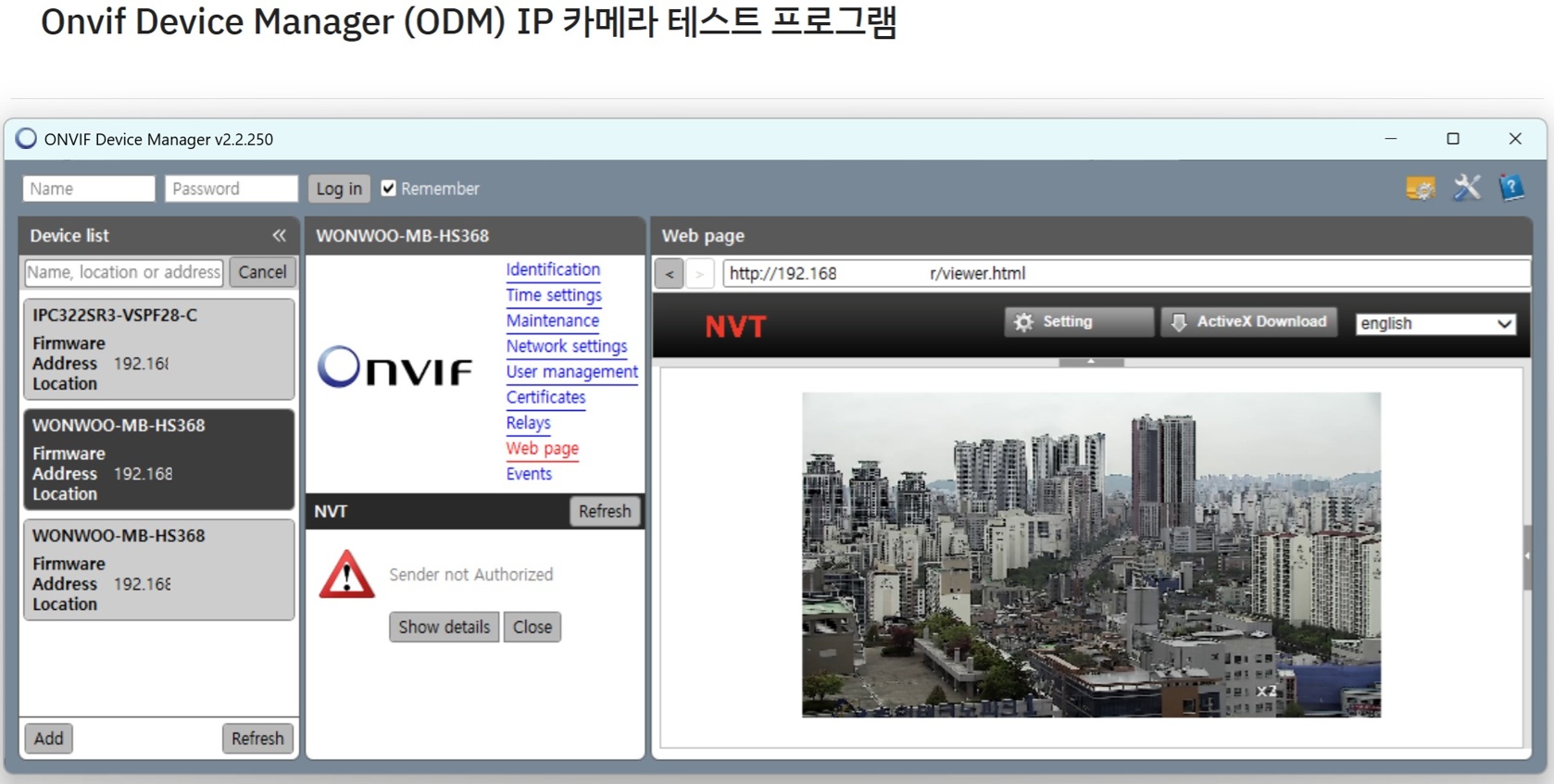Open the User management link

(x=572, y=372)
